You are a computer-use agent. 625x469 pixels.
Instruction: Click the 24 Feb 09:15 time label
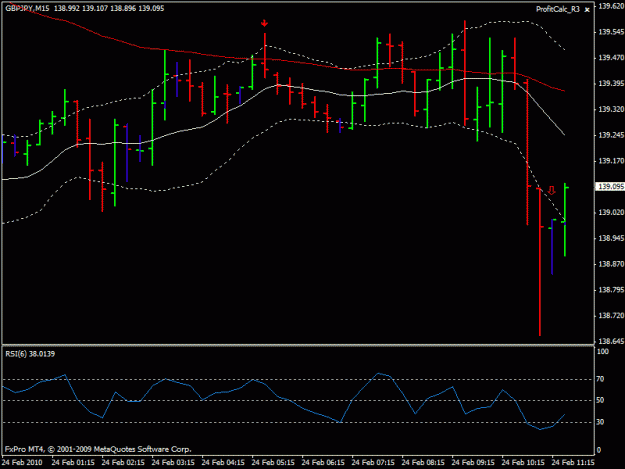pyautogui.click(x=473, y=463)
